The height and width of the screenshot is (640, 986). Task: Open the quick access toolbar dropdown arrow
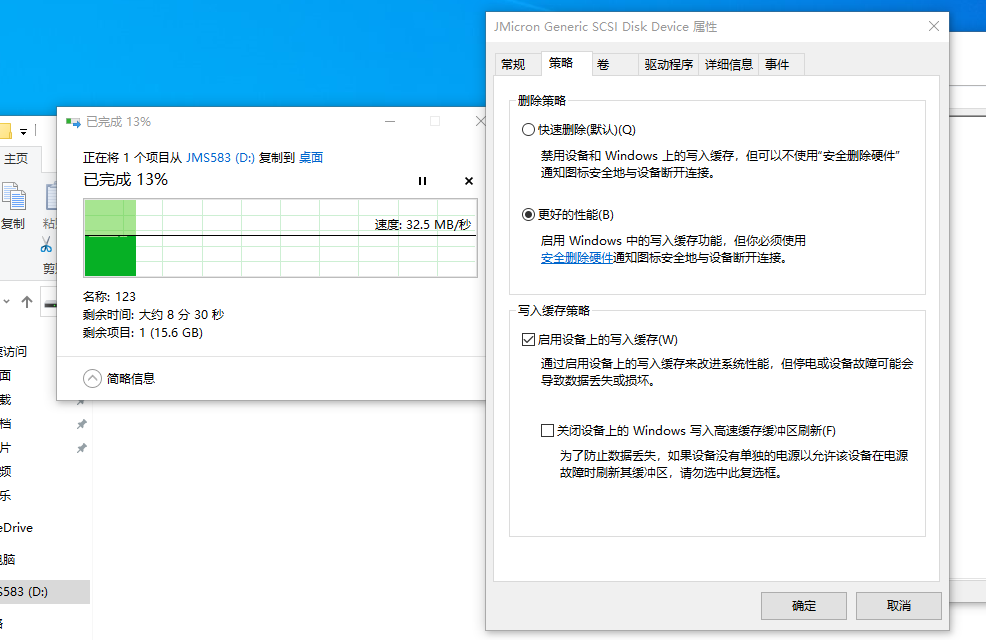23,131
